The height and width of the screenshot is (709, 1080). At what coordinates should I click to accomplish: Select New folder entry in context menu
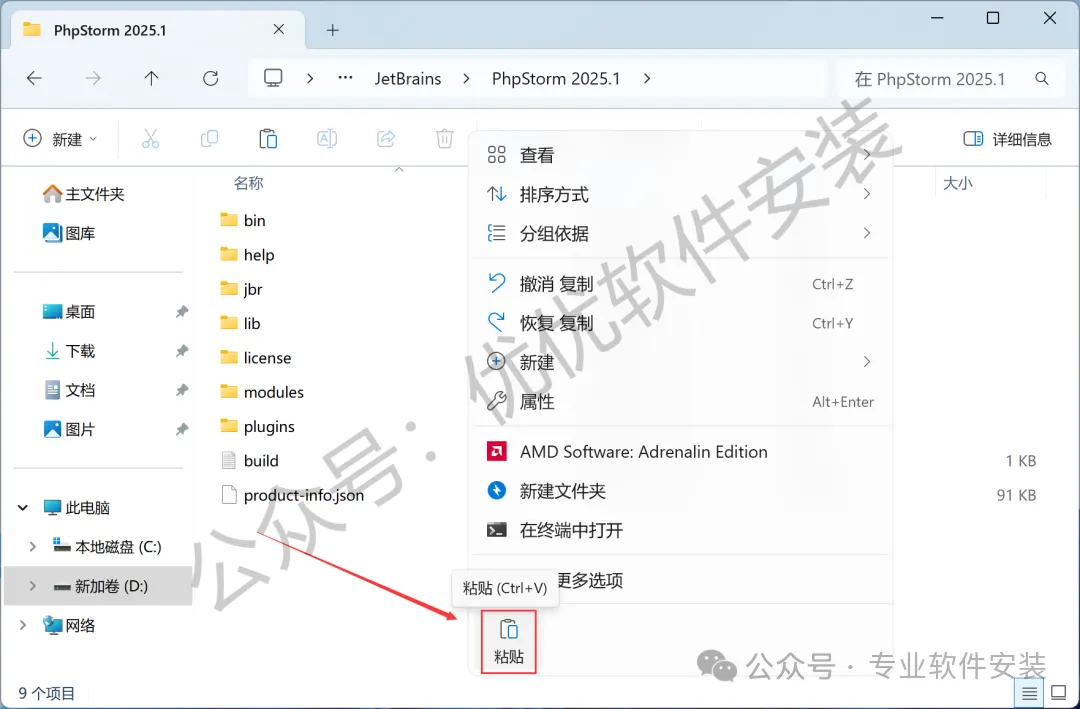[681, 491]
